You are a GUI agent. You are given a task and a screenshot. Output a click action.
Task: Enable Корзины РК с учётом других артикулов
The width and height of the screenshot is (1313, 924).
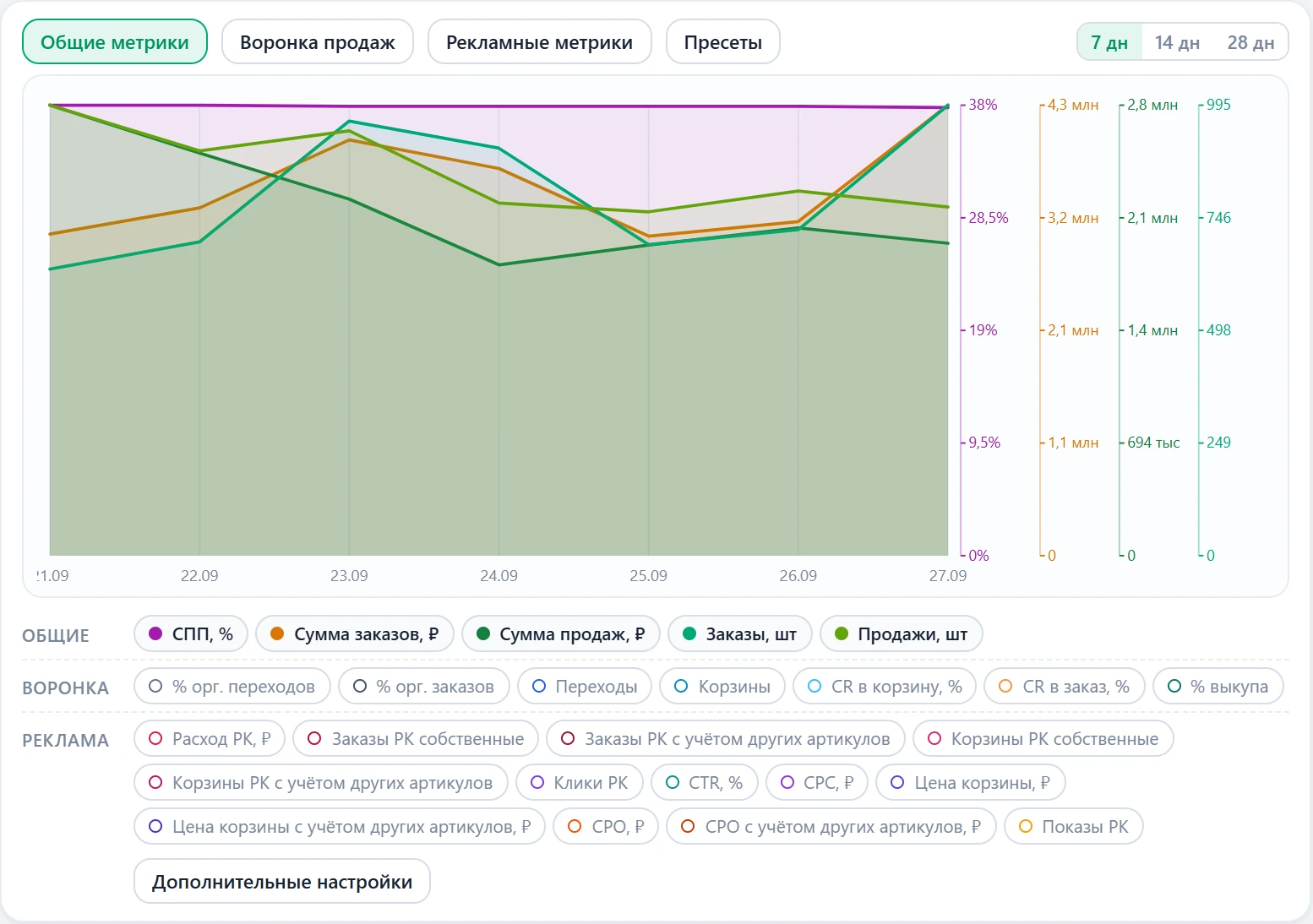pos(321,782)
